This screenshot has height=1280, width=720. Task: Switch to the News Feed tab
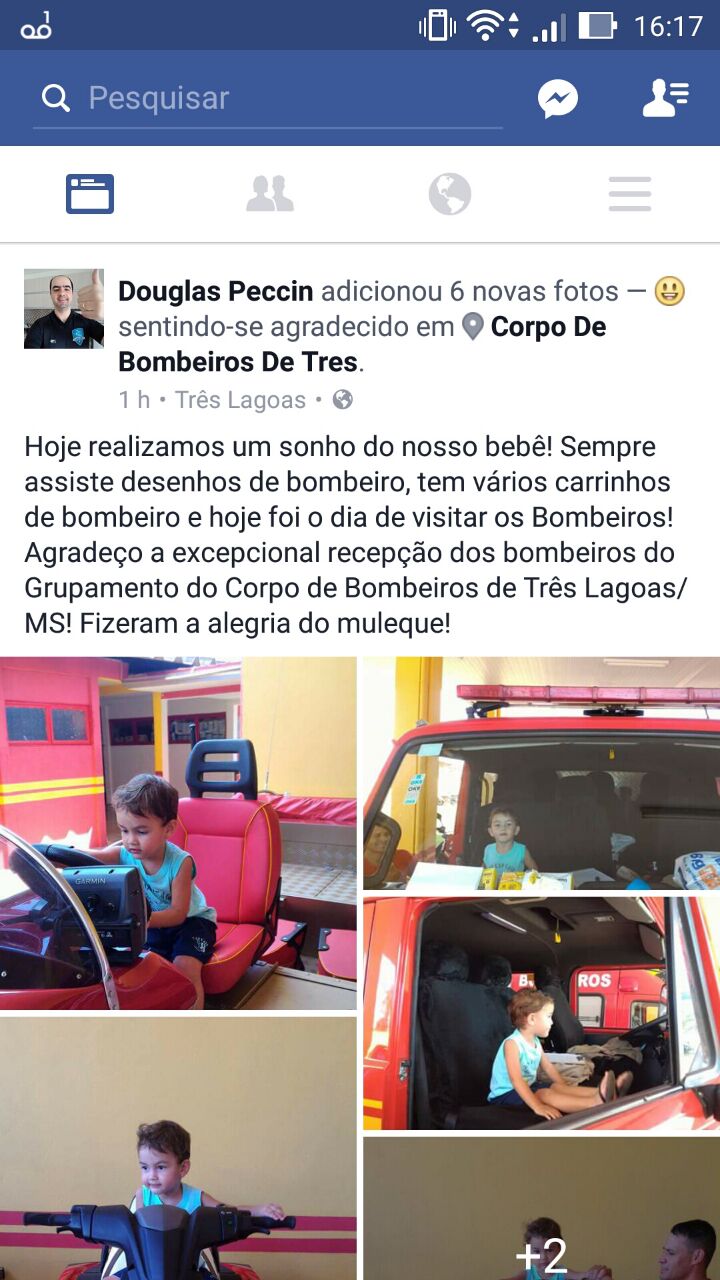(90, 194)
